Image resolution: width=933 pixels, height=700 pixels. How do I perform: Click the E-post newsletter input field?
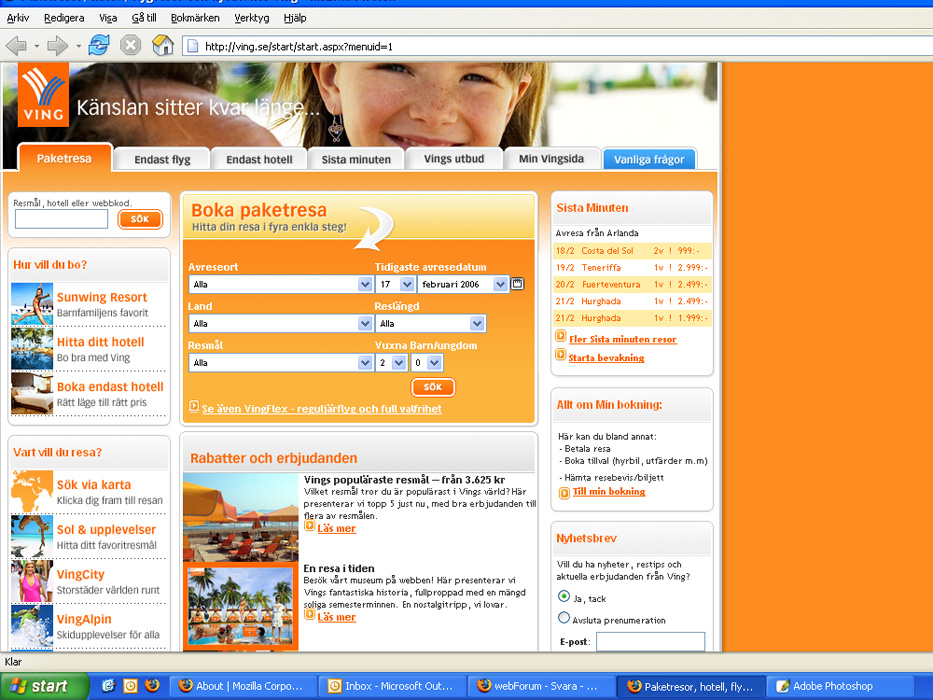[x=650, y=642]
